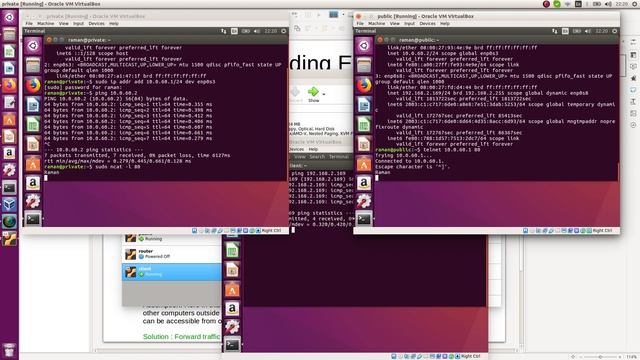The height and width of the screenshot is (360, 640).
Task: Open sound indicator in the public VM panel
Action: [x=588, y=31]
